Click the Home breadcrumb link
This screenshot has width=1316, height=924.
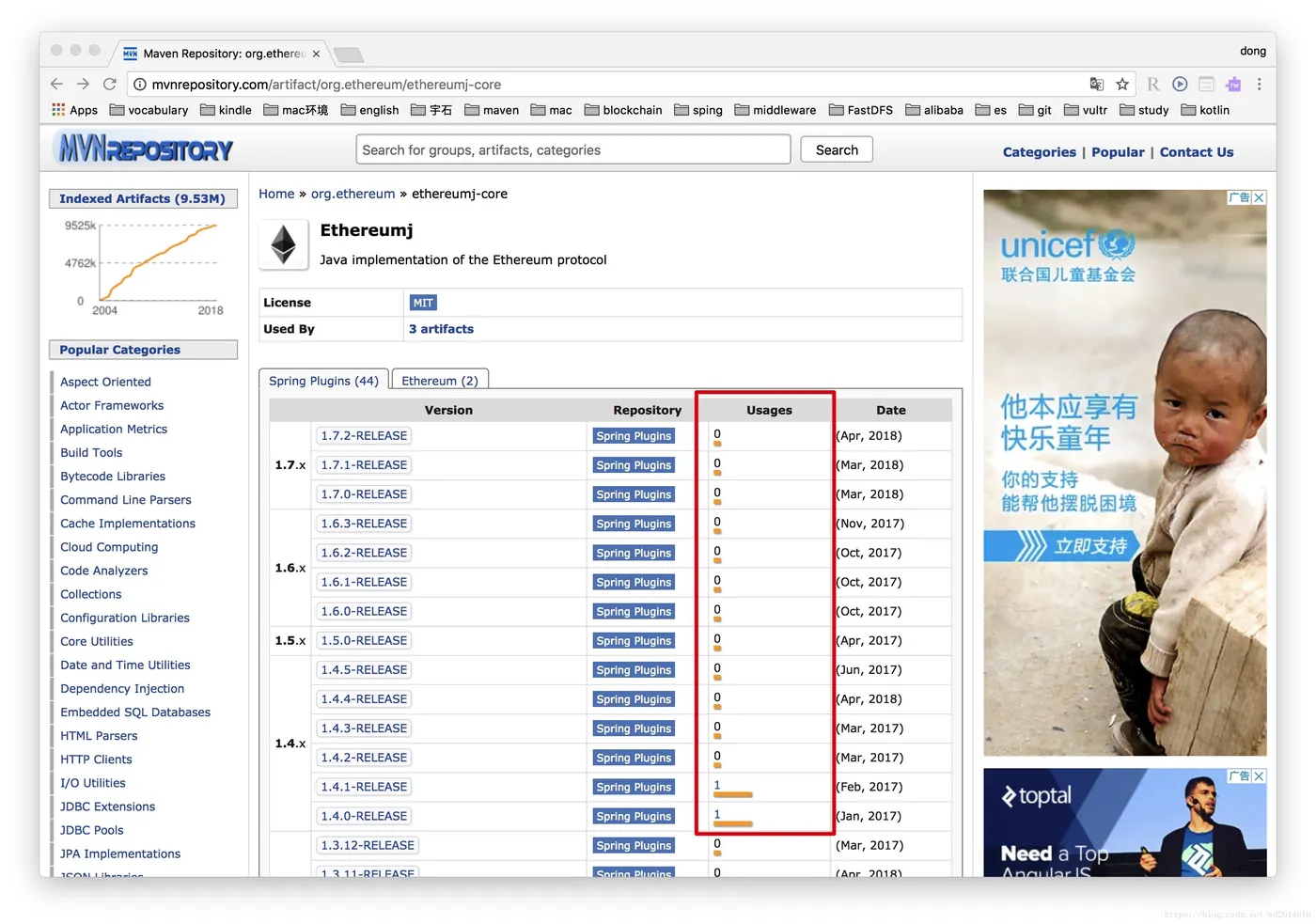(276, 194)
